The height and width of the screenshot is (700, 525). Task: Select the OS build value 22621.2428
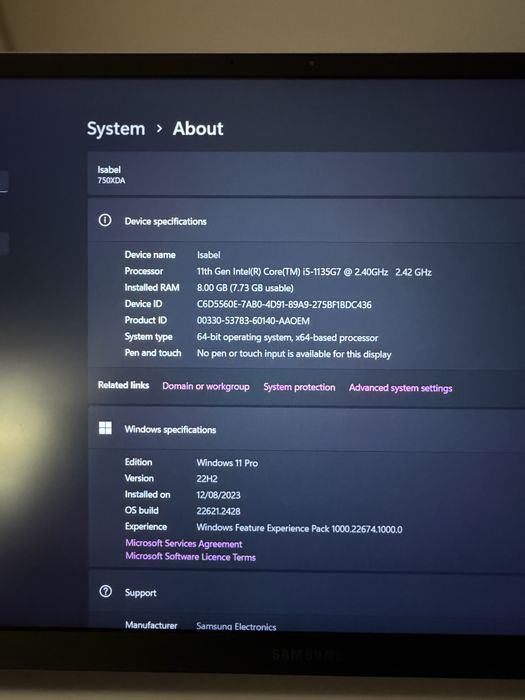point(218,511)
